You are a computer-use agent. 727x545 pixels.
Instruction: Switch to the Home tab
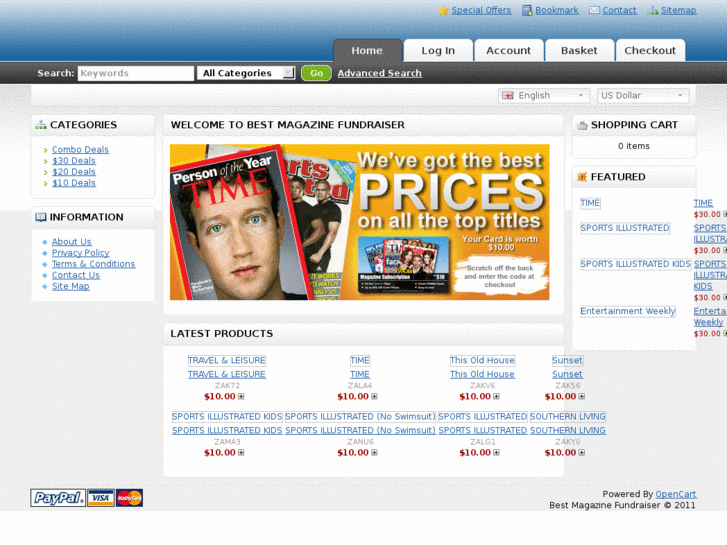point(367,51)
